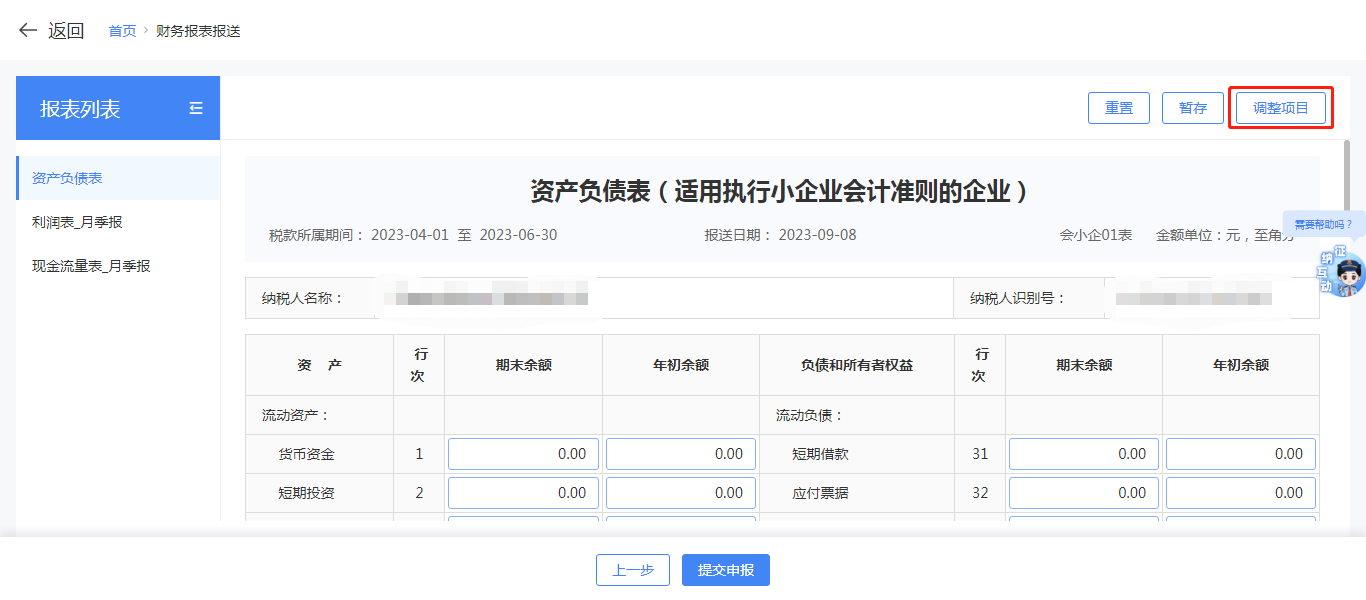Click the 需要帮助吗 help bubble
The height and width of the screenshot is (600, 1366).
1322,224
